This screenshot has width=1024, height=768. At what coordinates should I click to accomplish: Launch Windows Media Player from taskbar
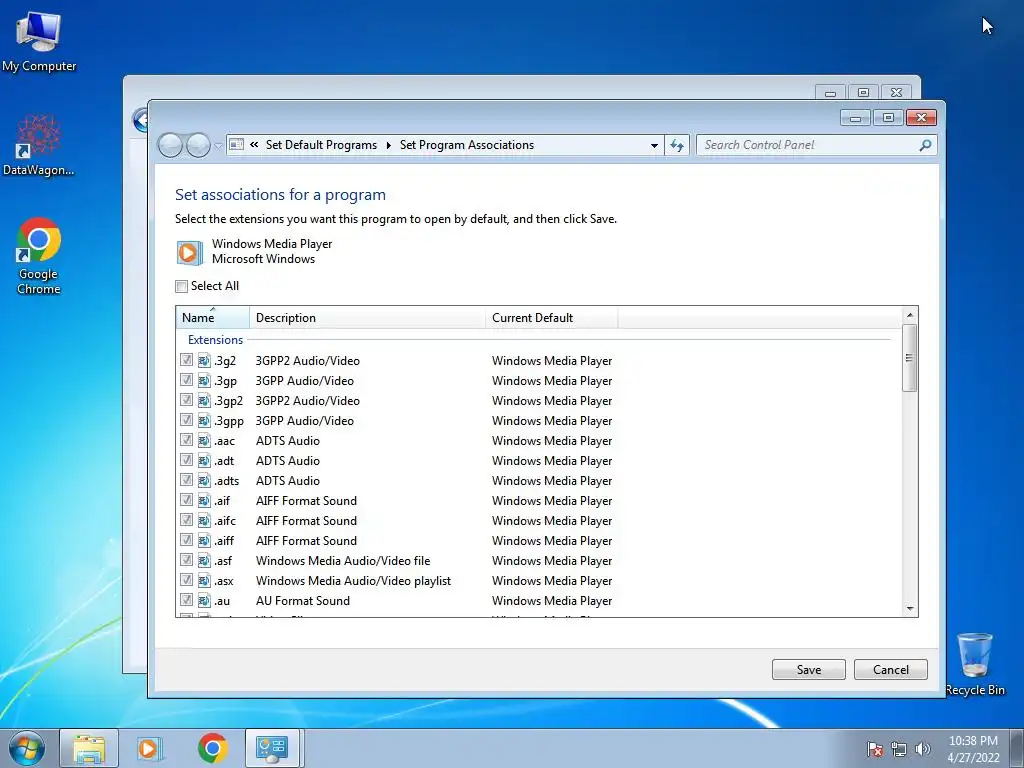tap(149, 748)
